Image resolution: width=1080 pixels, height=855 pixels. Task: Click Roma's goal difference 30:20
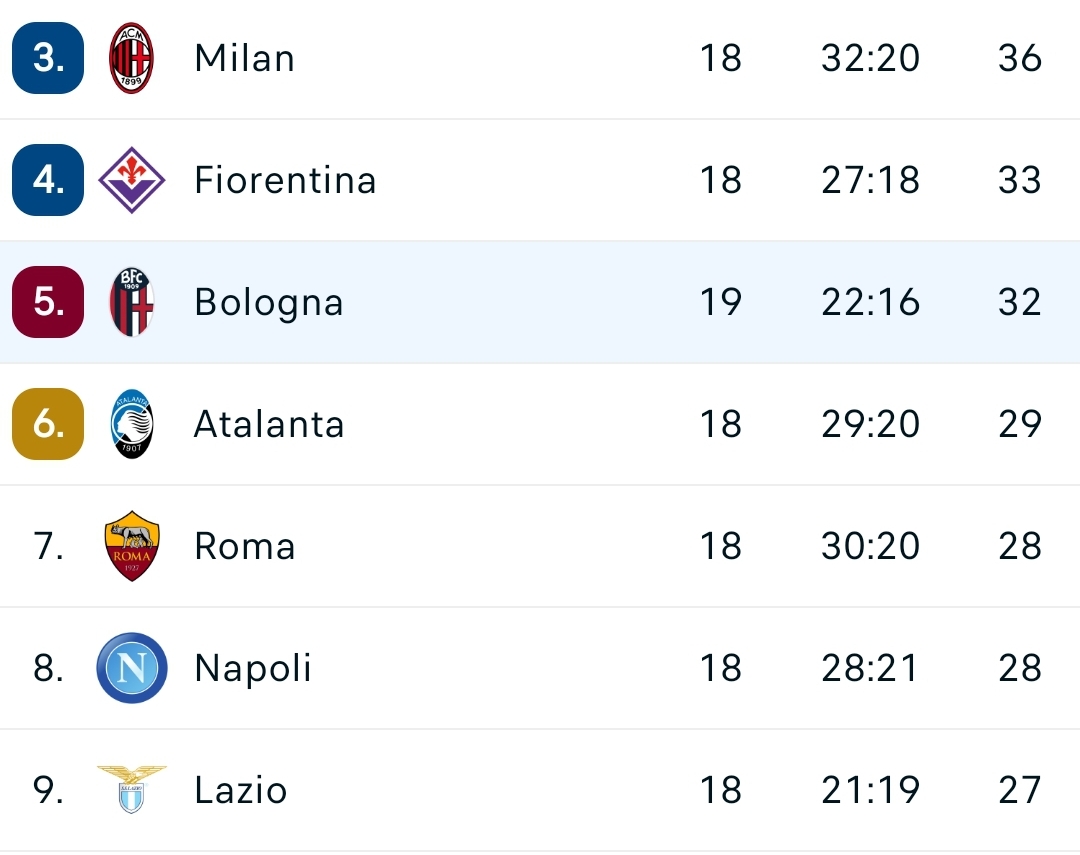tap(870, 546)
